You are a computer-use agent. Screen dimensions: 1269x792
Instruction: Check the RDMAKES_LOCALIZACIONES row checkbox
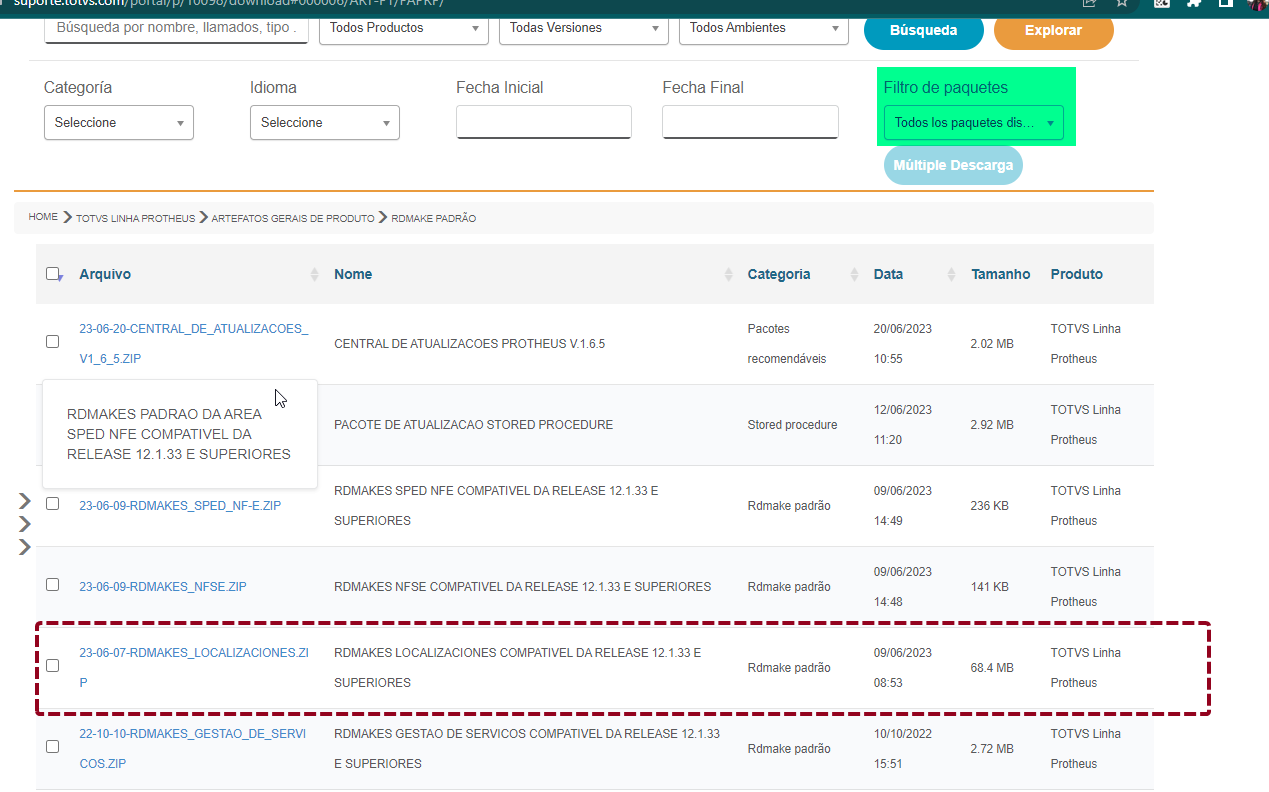52,666
